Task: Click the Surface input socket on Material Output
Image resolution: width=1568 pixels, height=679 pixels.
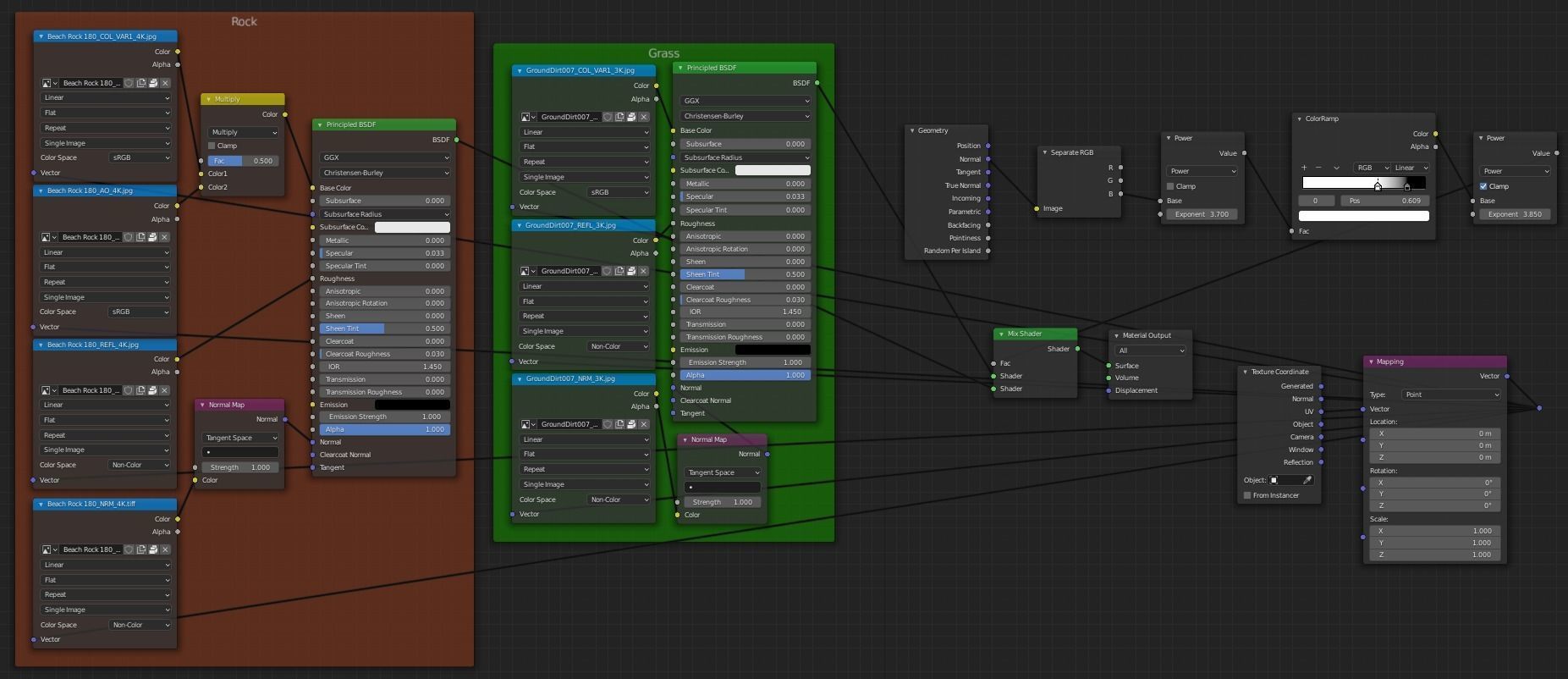Action: point(1109,366)
